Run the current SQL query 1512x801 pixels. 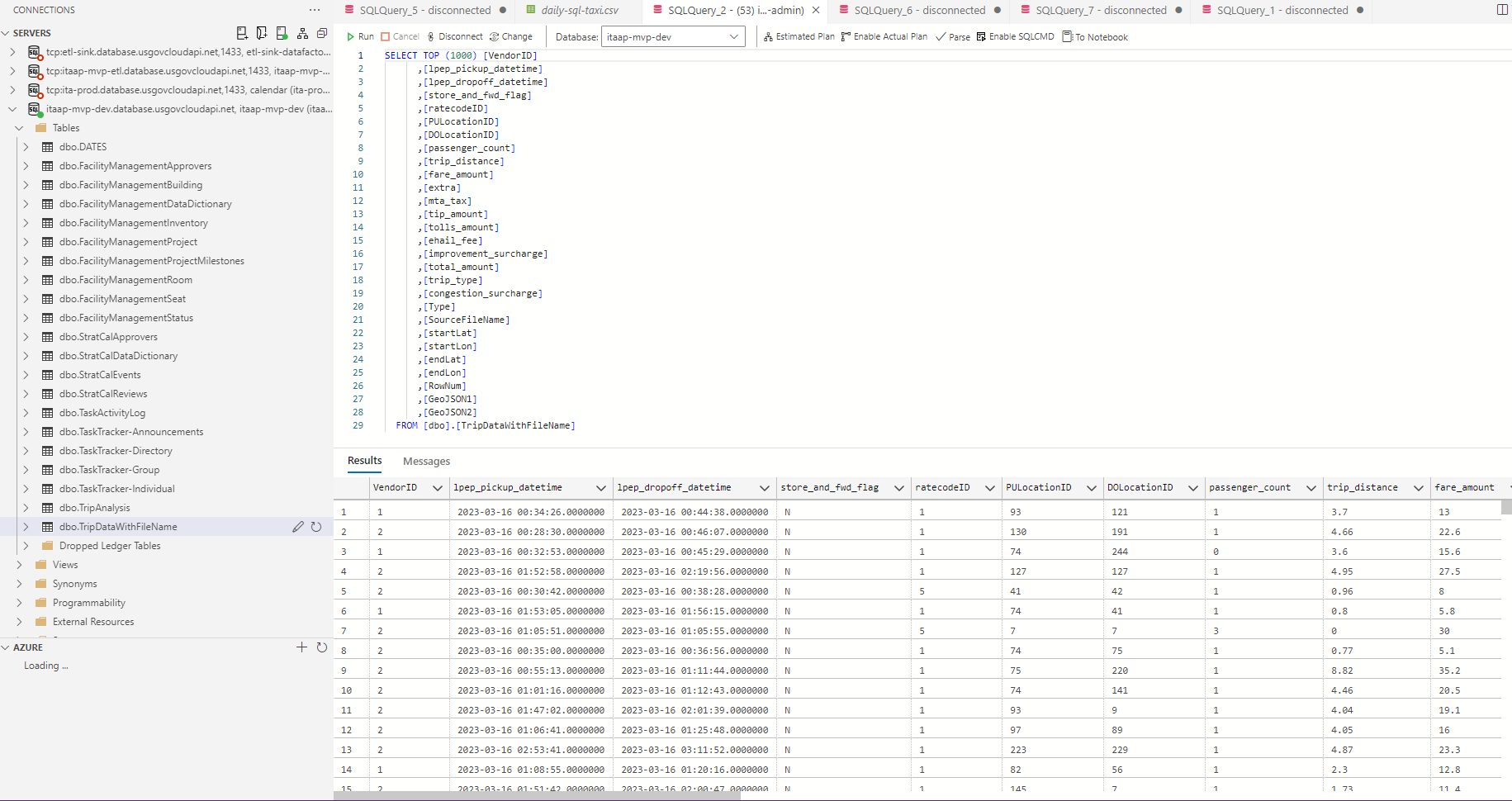point(360,36)
